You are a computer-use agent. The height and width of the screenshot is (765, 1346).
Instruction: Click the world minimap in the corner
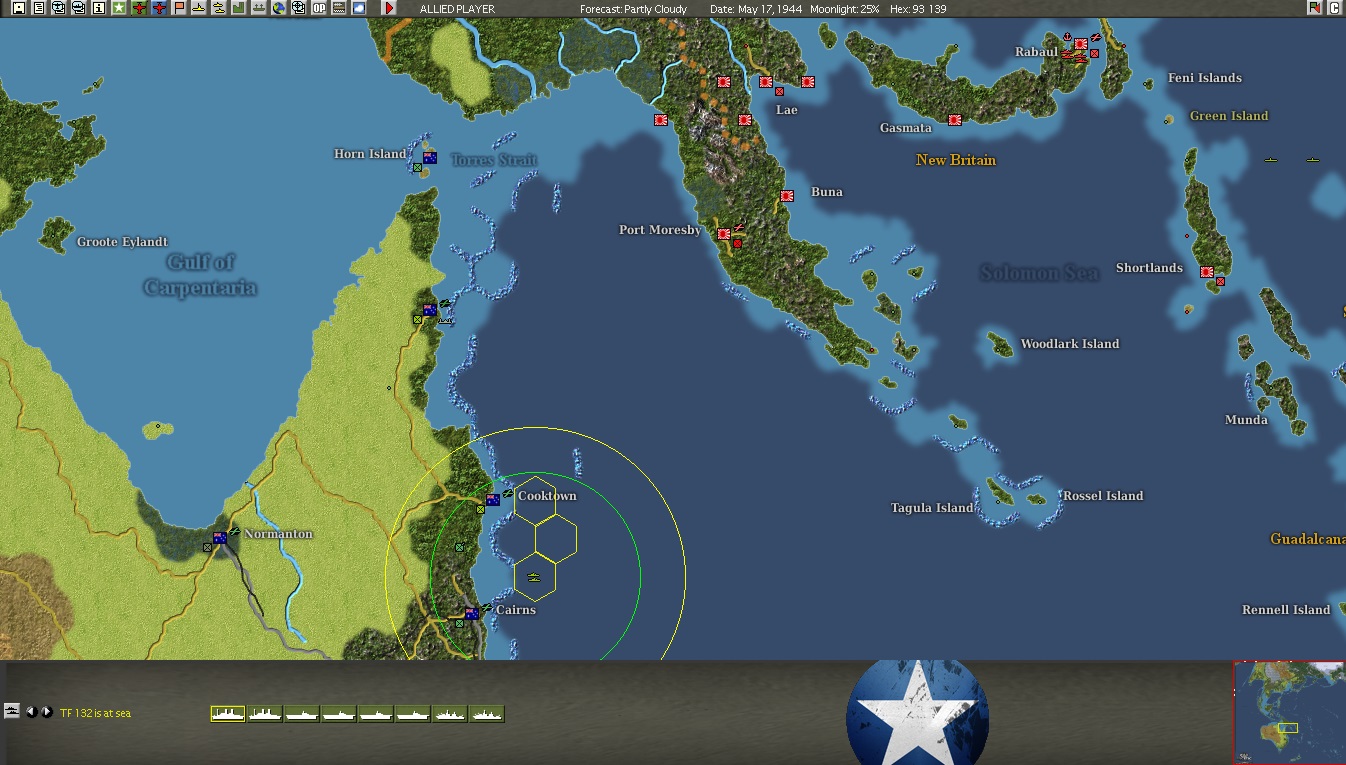click(1289, 712)
